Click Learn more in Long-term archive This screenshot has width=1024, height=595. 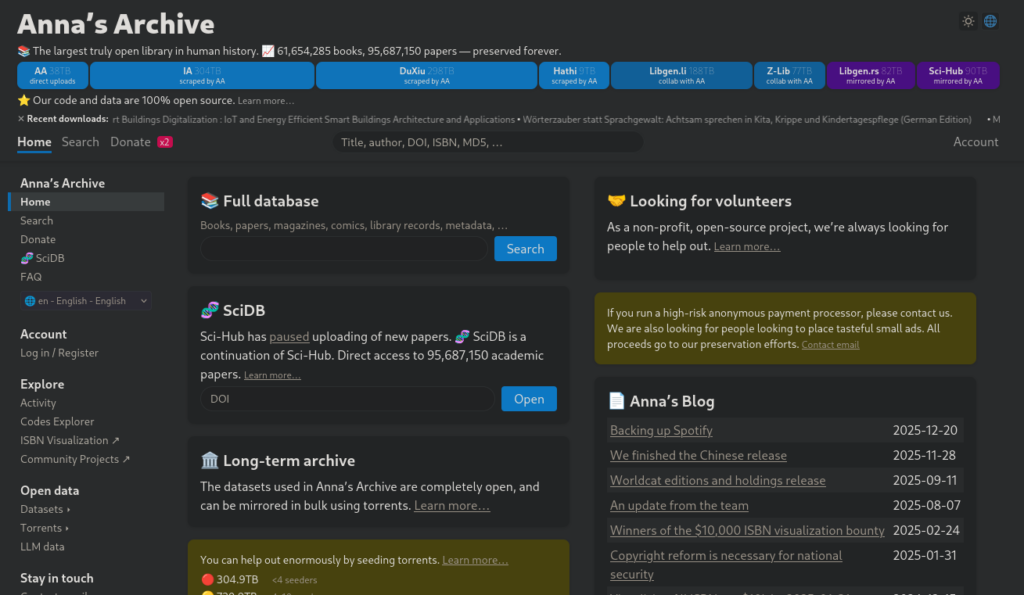(x=452, y=506)
